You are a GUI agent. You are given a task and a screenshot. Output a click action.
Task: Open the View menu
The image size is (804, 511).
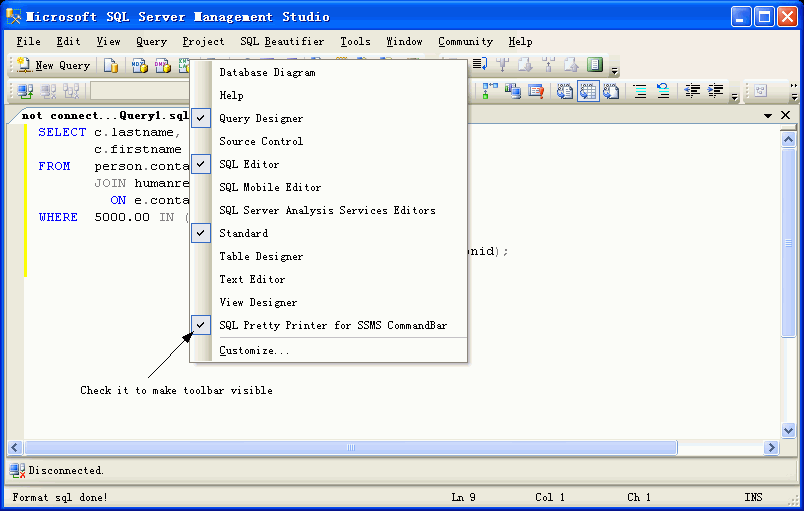pos(108,42)
